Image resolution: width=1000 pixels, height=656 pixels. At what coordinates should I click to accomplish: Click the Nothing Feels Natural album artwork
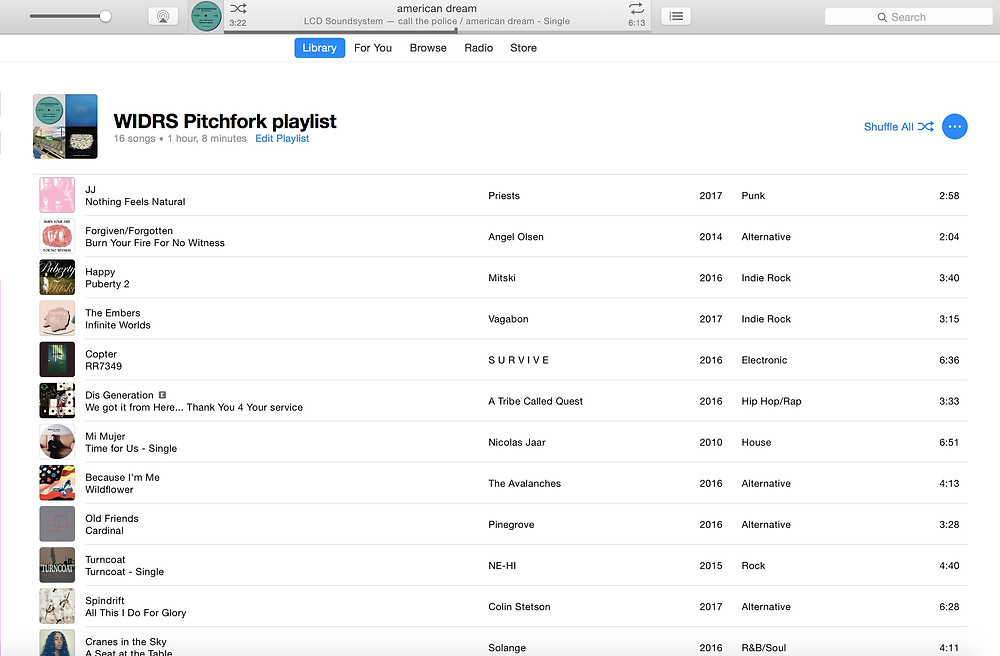57,195
